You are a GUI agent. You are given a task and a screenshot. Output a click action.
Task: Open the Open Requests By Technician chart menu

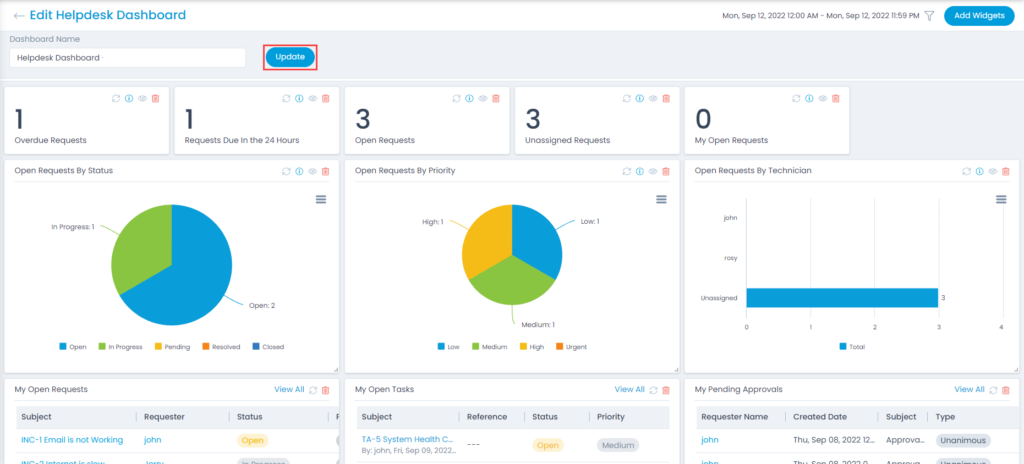click(1001, 200)
